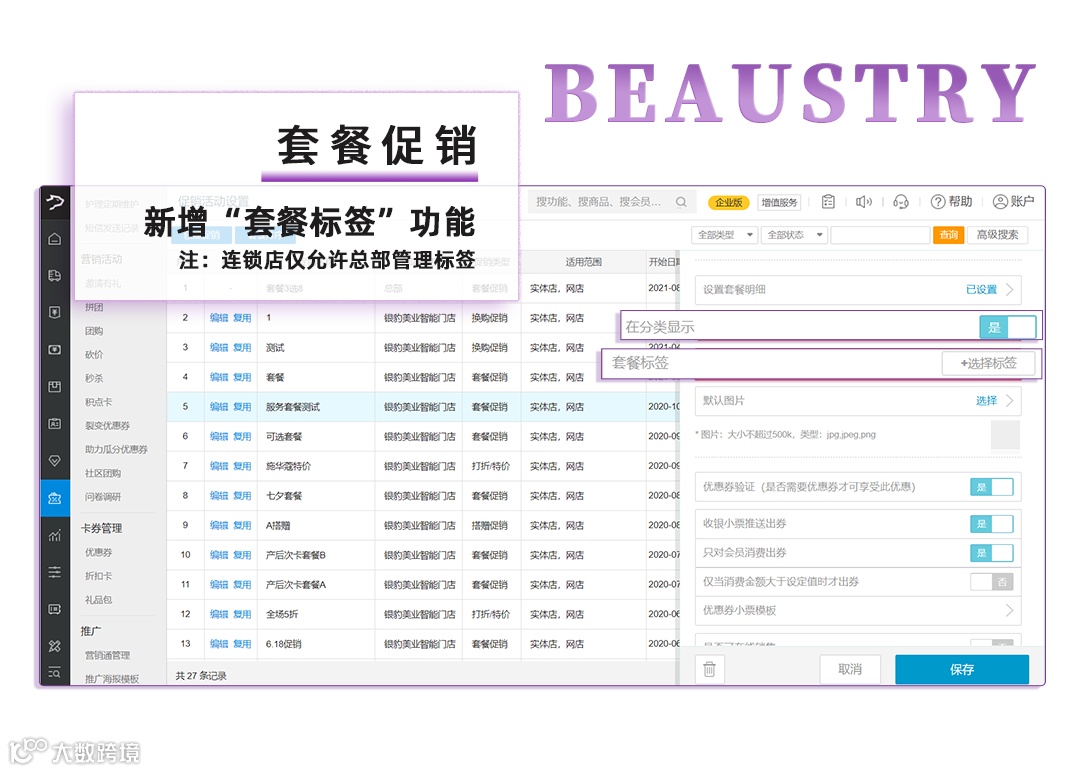The image size is (1080, 772).
Task: Click the ticket sidebar icon
Action: click(x=54, y=609)
